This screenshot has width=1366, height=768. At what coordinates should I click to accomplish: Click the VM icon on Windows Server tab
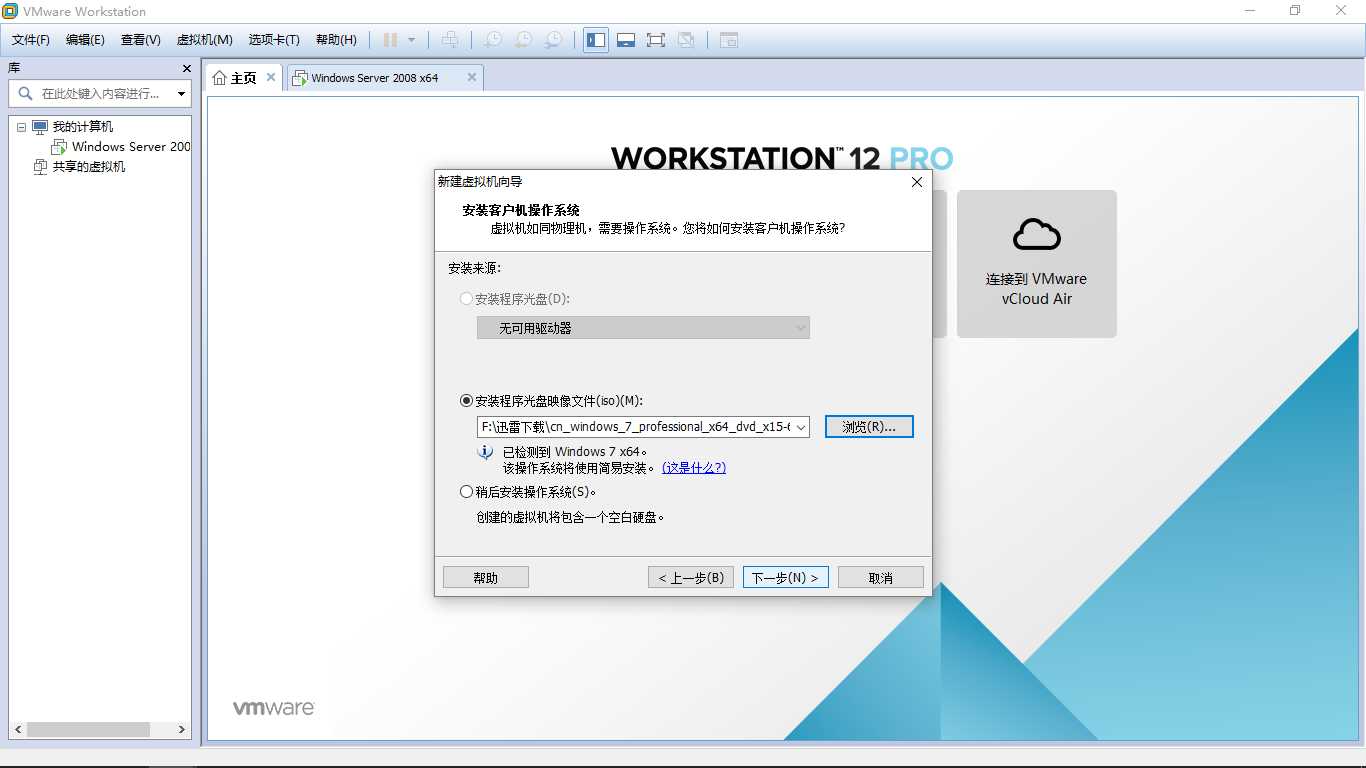299,78
